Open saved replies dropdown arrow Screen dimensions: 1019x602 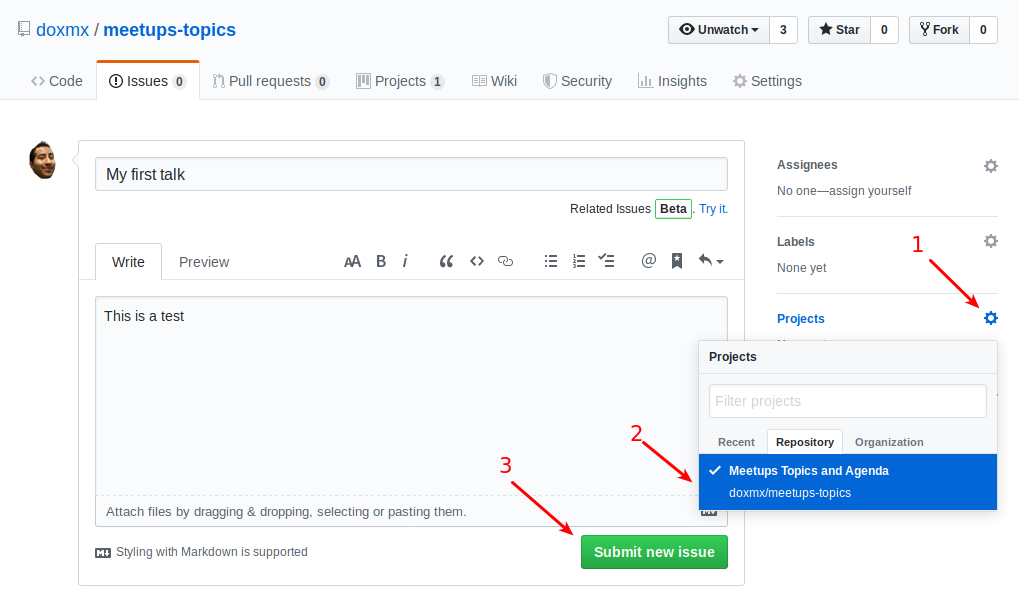click(710, 261)
